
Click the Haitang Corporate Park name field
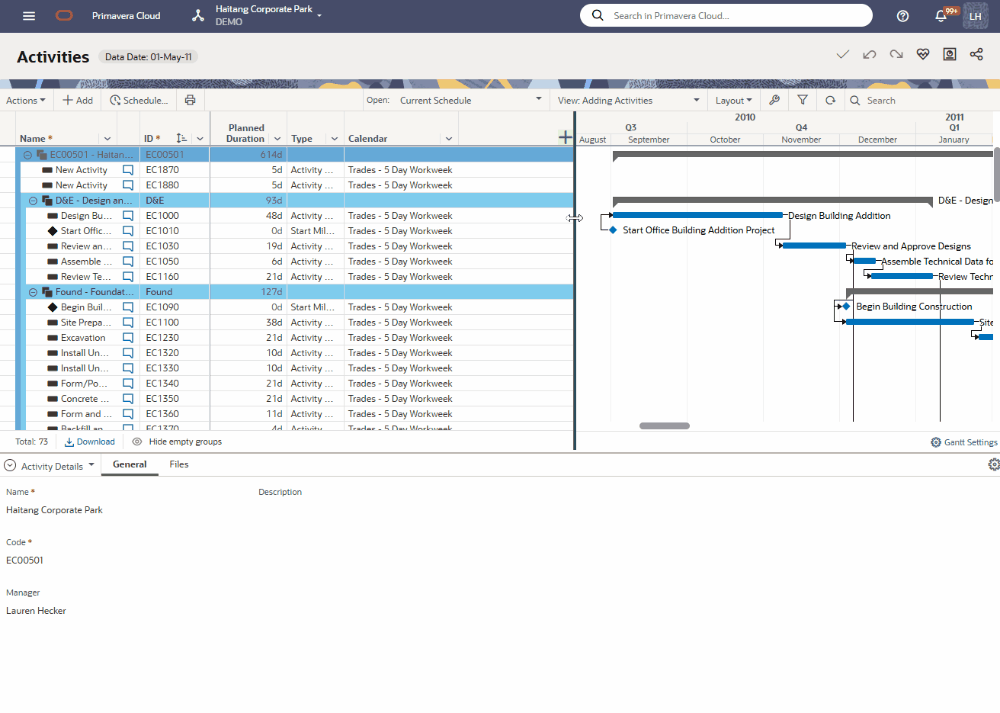[54, 510]
